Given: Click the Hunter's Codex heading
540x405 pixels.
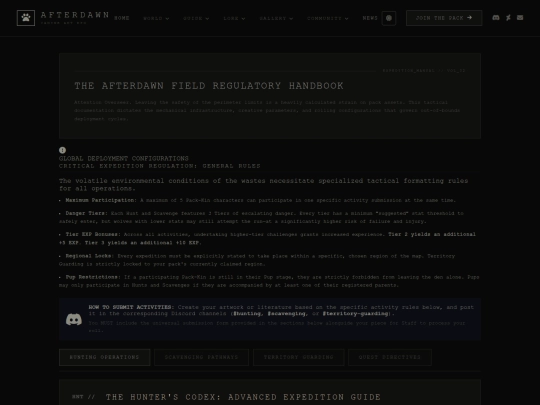Looking at the screenshot, I should click(x=243, y=397).
